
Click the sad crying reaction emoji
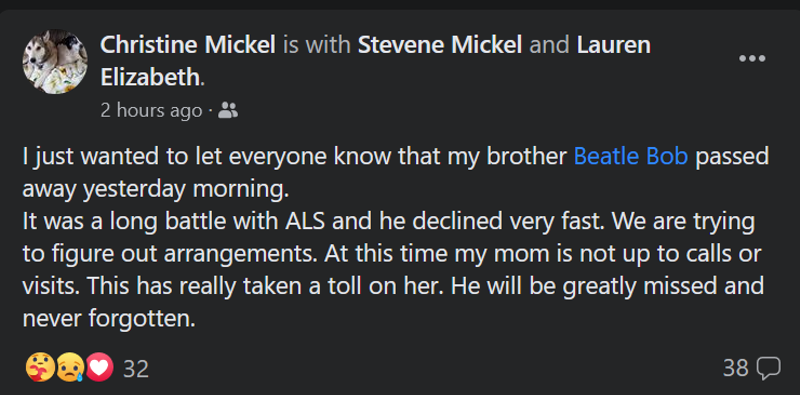tap(70, 367)
